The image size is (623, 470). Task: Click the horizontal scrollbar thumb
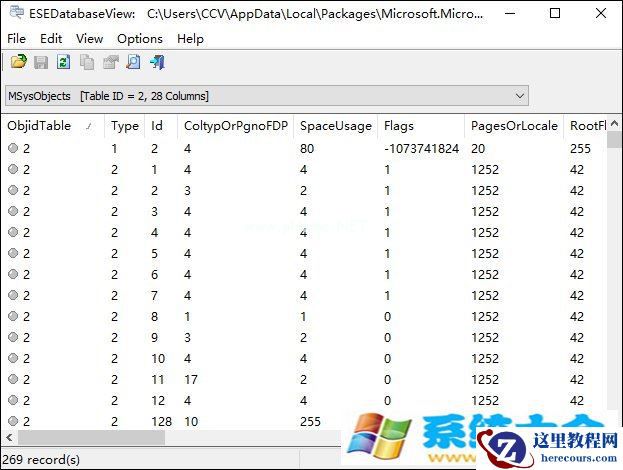[x=91, y=438]
